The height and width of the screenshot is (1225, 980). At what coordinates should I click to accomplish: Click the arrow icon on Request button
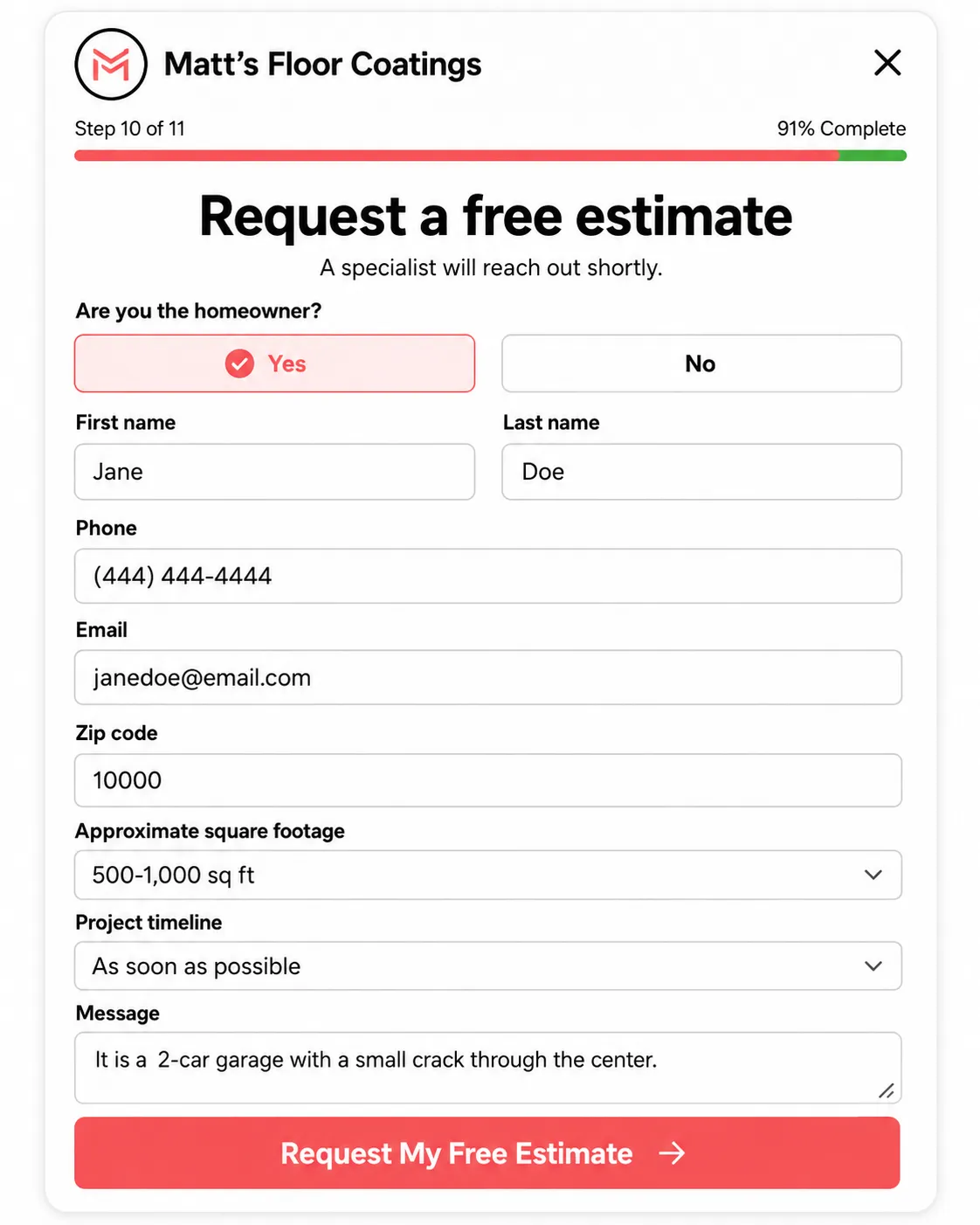[672, 1153]
